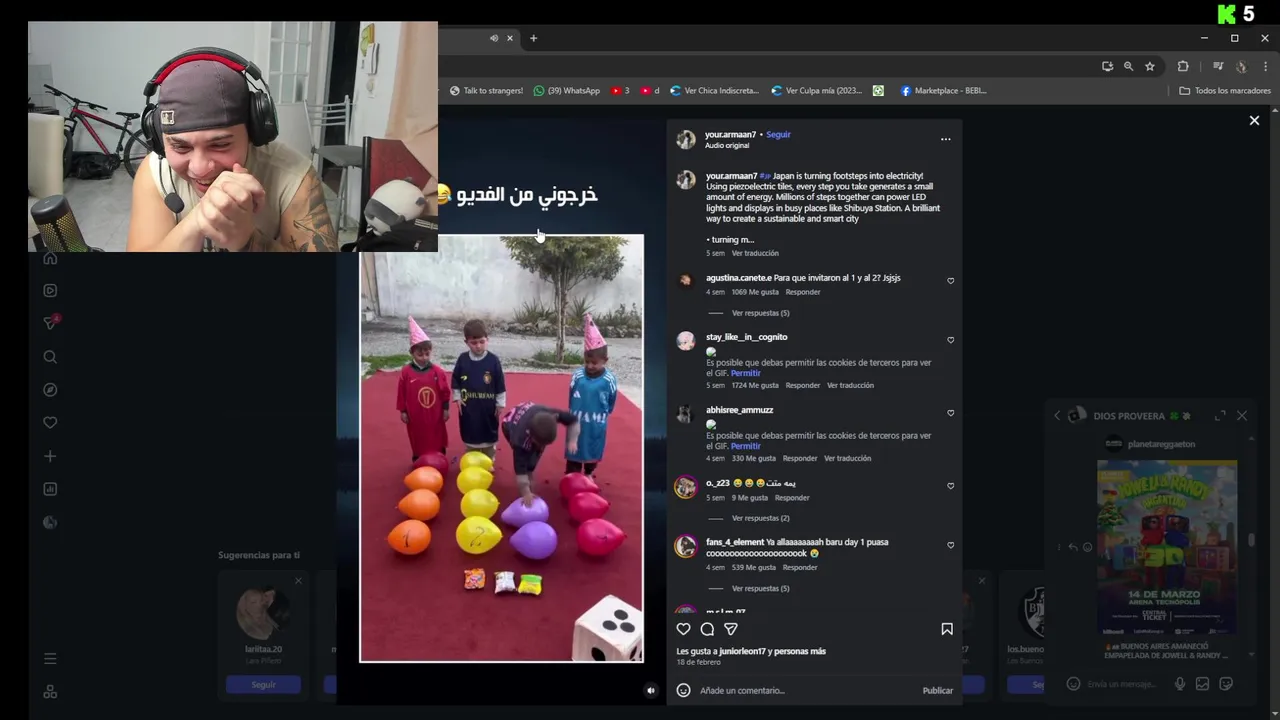Open Notifications heart icon in sidebar
Viewport: 1280px width, 720px height.
50,423
